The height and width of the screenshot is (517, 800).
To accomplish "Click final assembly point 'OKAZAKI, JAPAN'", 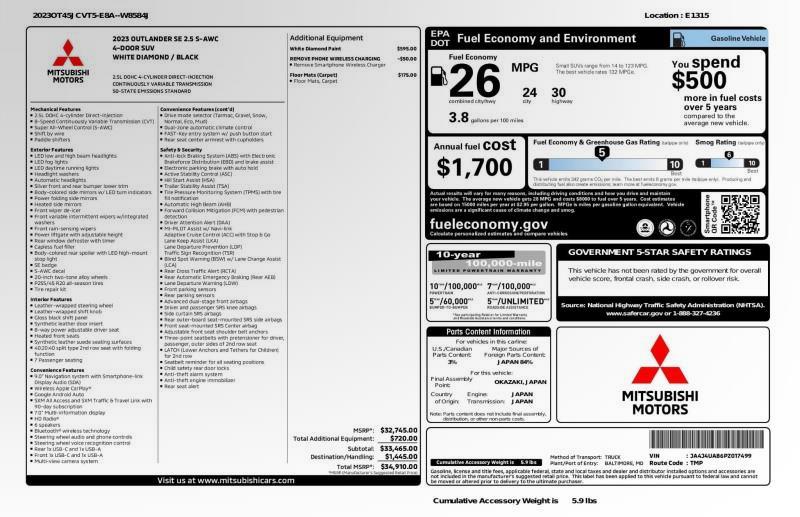I will pos(520,382).
